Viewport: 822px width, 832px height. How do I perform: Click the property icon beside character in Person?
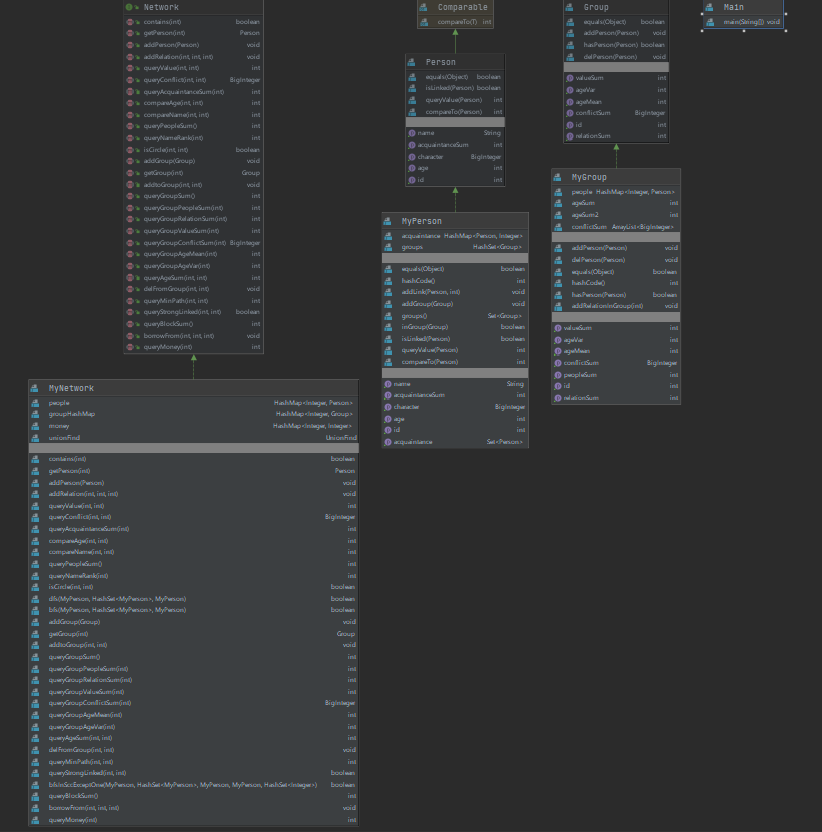(x=412, y=157)
